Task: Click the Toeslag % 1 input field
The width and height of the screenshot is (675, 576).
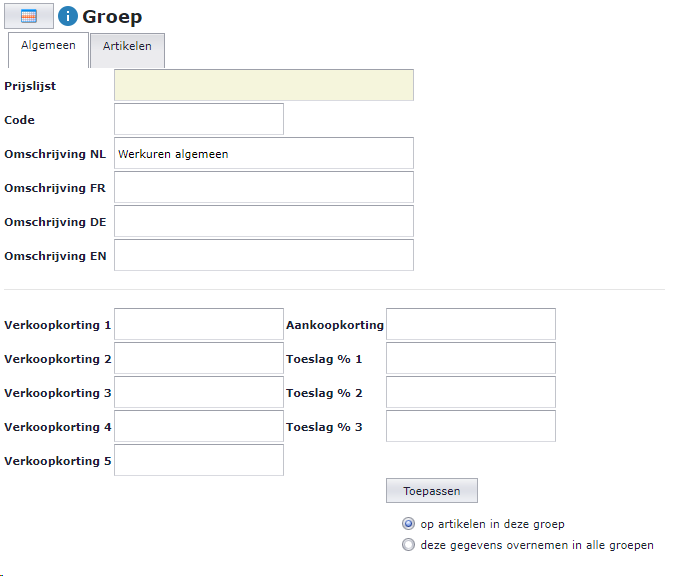Action: click(471, 358)
